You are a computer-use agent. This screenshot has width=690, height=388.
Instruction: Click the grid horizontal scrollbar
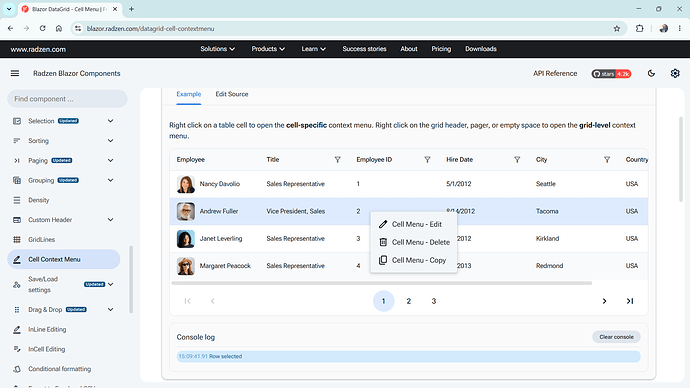point(382,283)
